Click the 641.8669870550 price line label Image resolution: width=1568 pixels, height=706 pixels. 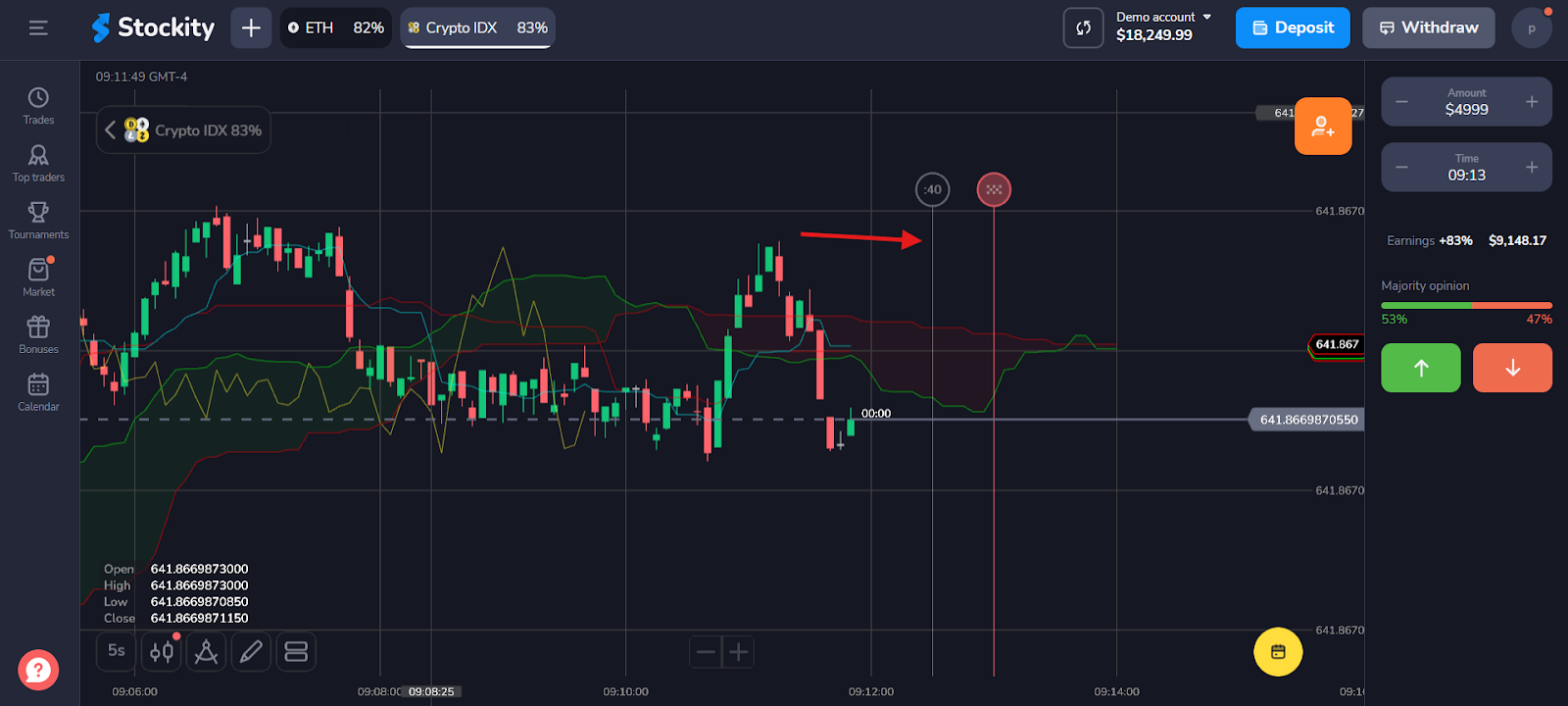click(1308, 420)
